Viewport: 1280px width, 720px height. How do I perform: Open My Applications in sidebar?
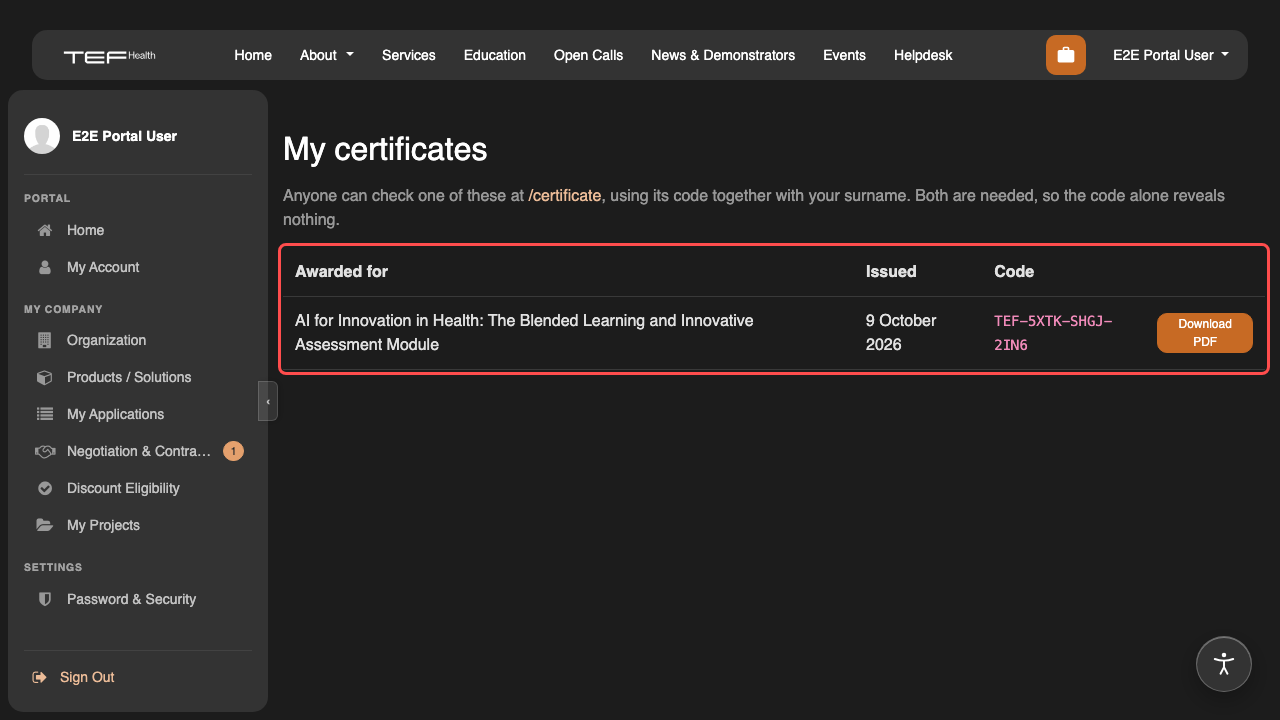[x=115, y=414]
